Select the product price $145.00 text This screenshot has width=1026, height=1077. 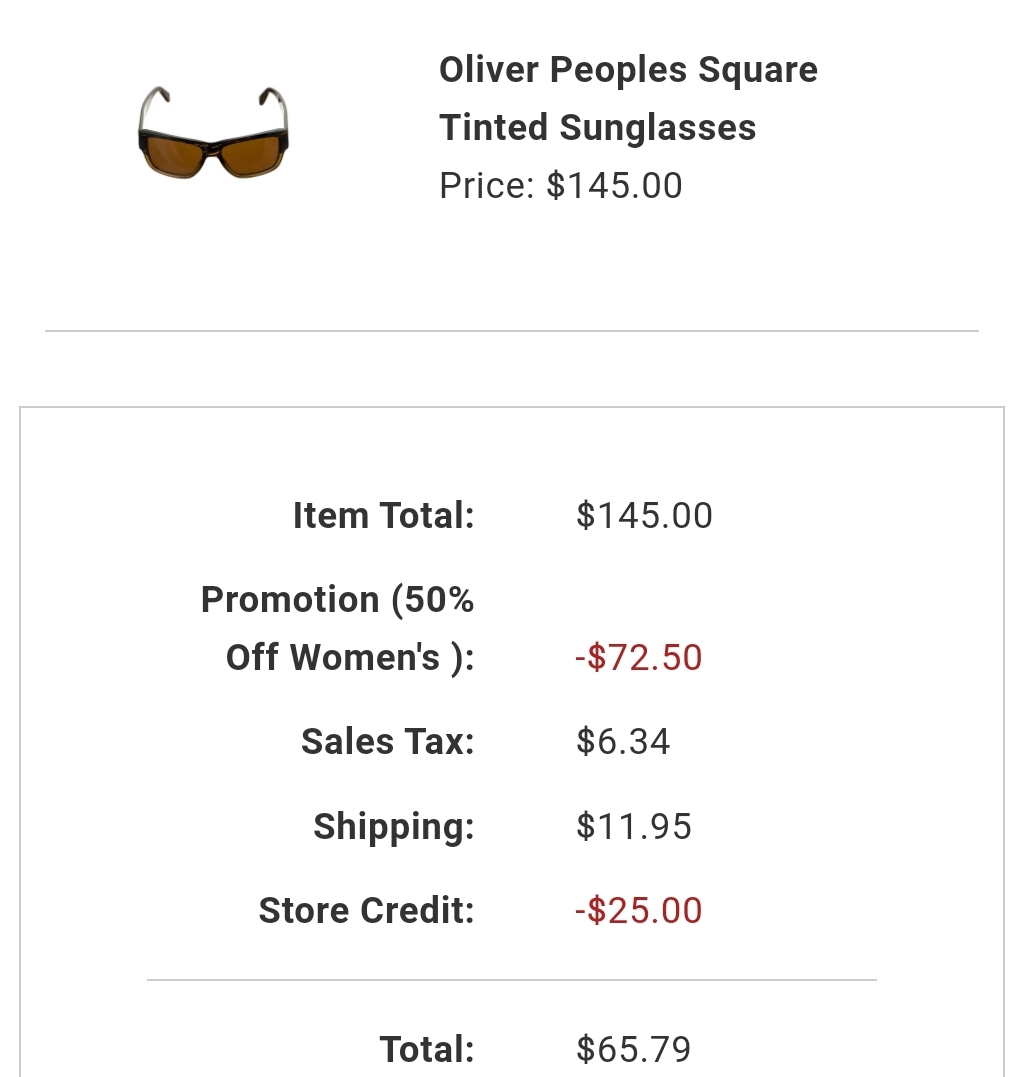560,185
